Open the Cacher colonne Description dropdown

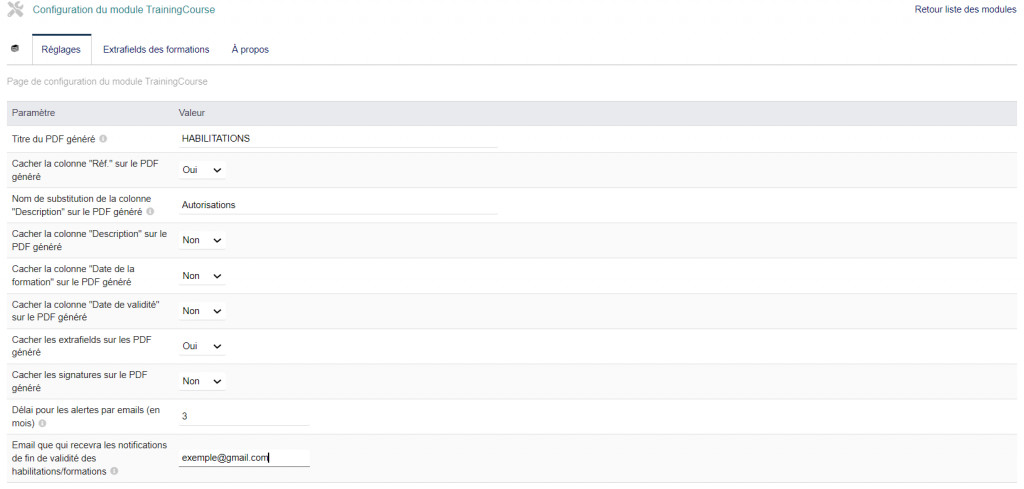click(203, 240)
